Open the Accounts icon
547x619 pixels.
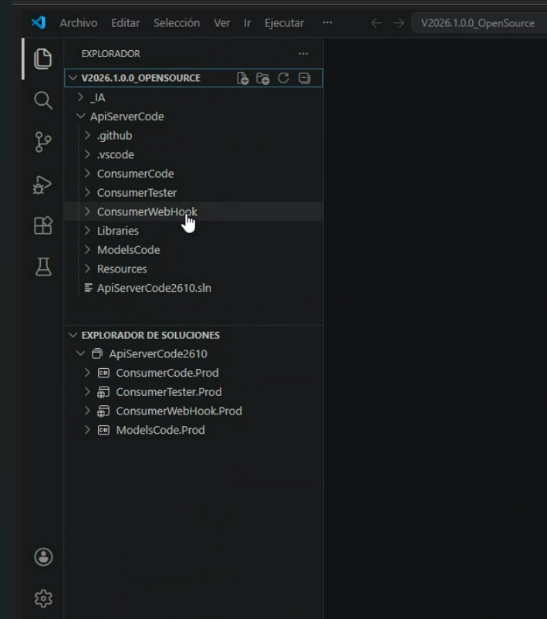(x=43, y=557)
